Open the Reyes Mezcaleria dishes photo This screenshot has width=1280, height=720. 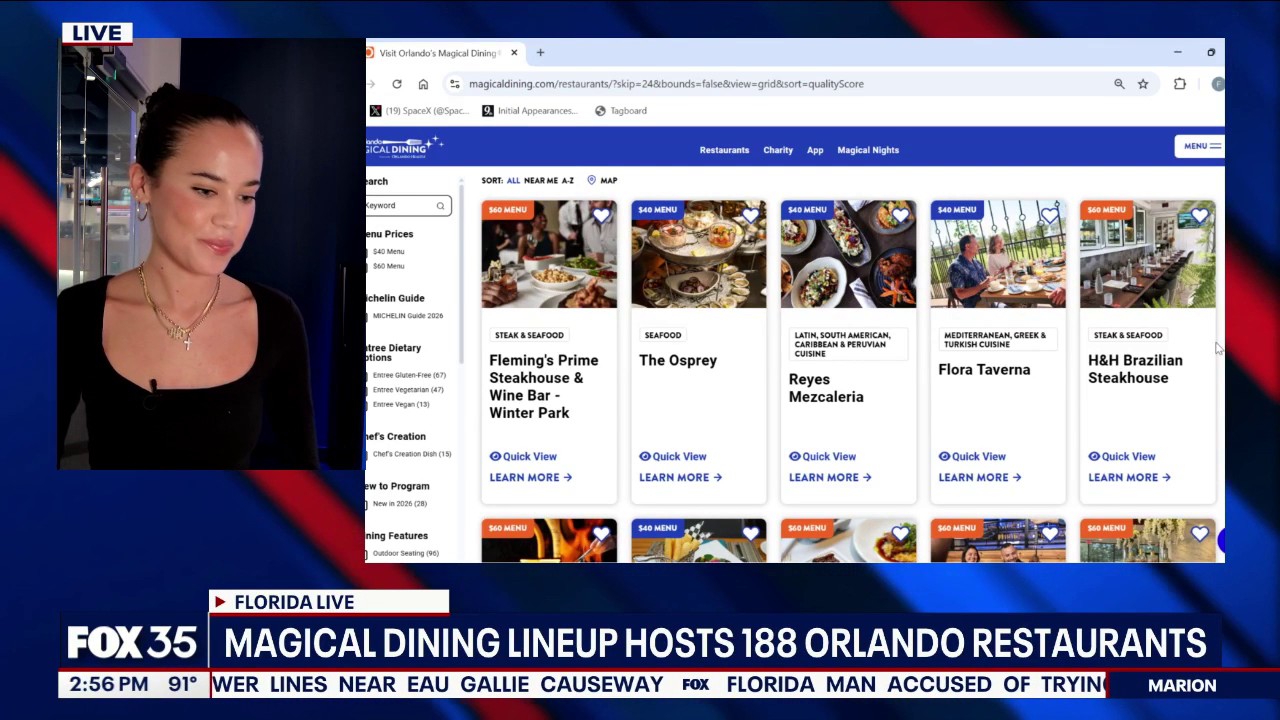tap(848, 254)
